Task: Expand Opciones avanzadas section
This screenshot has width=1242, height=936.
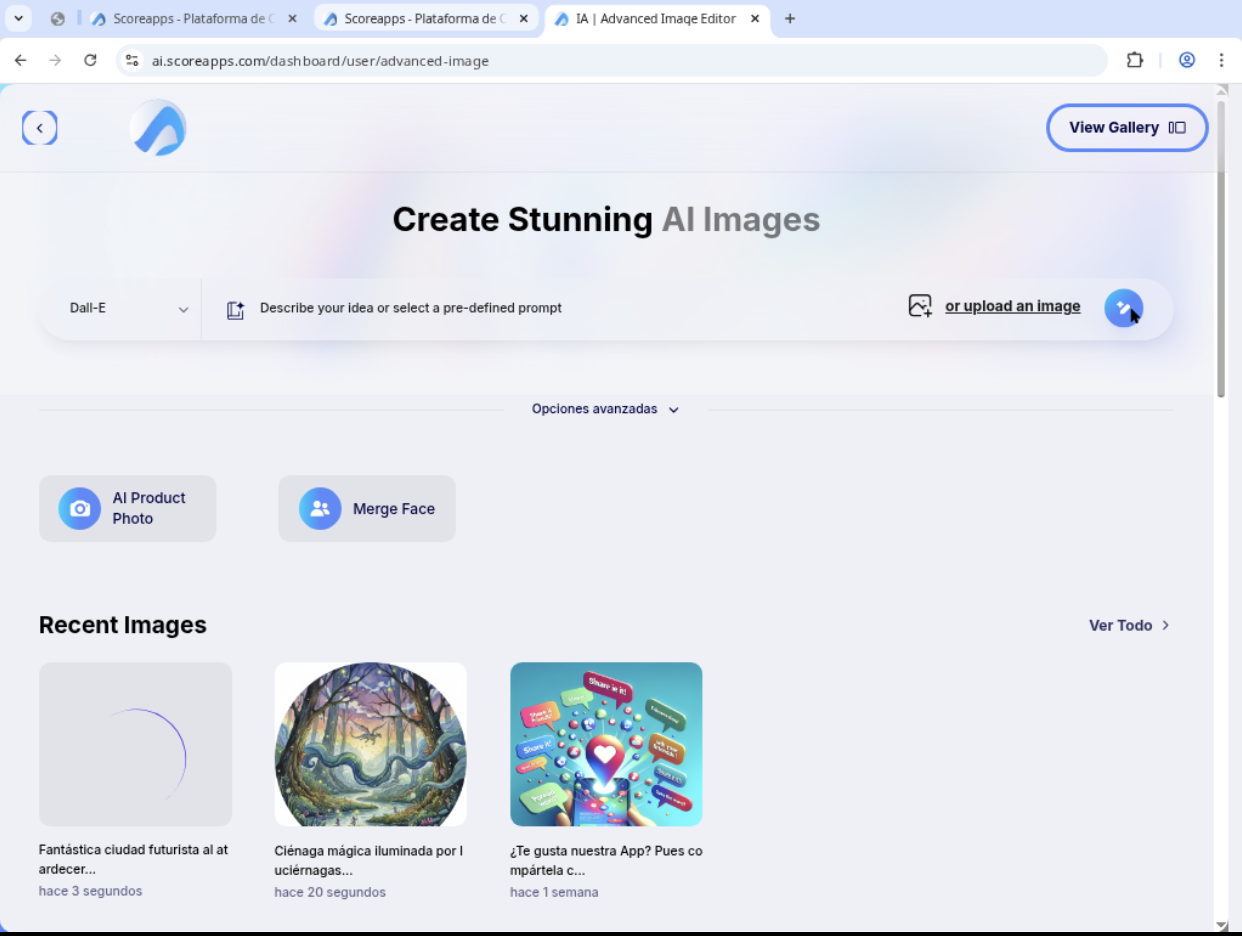Action: [605, 409]
